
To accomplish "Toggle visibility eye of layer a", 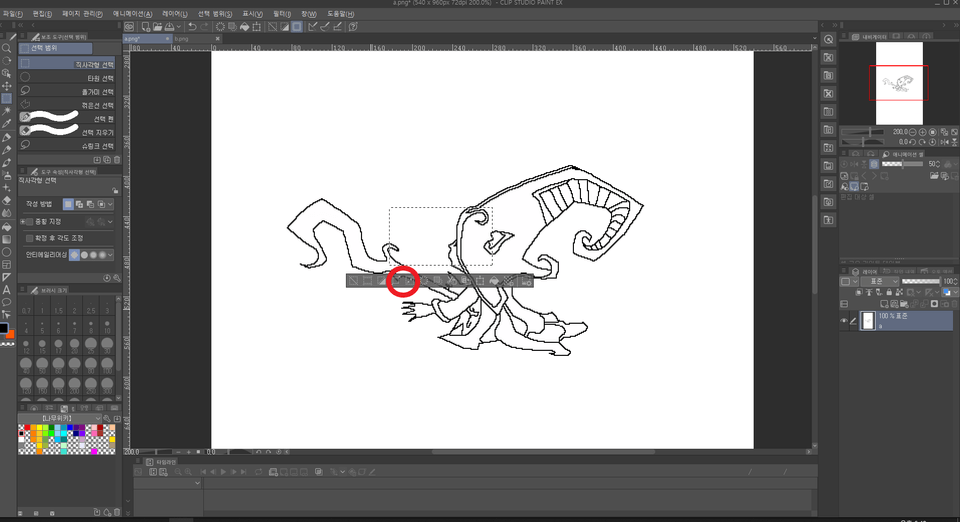I will (x=844, y=321).
